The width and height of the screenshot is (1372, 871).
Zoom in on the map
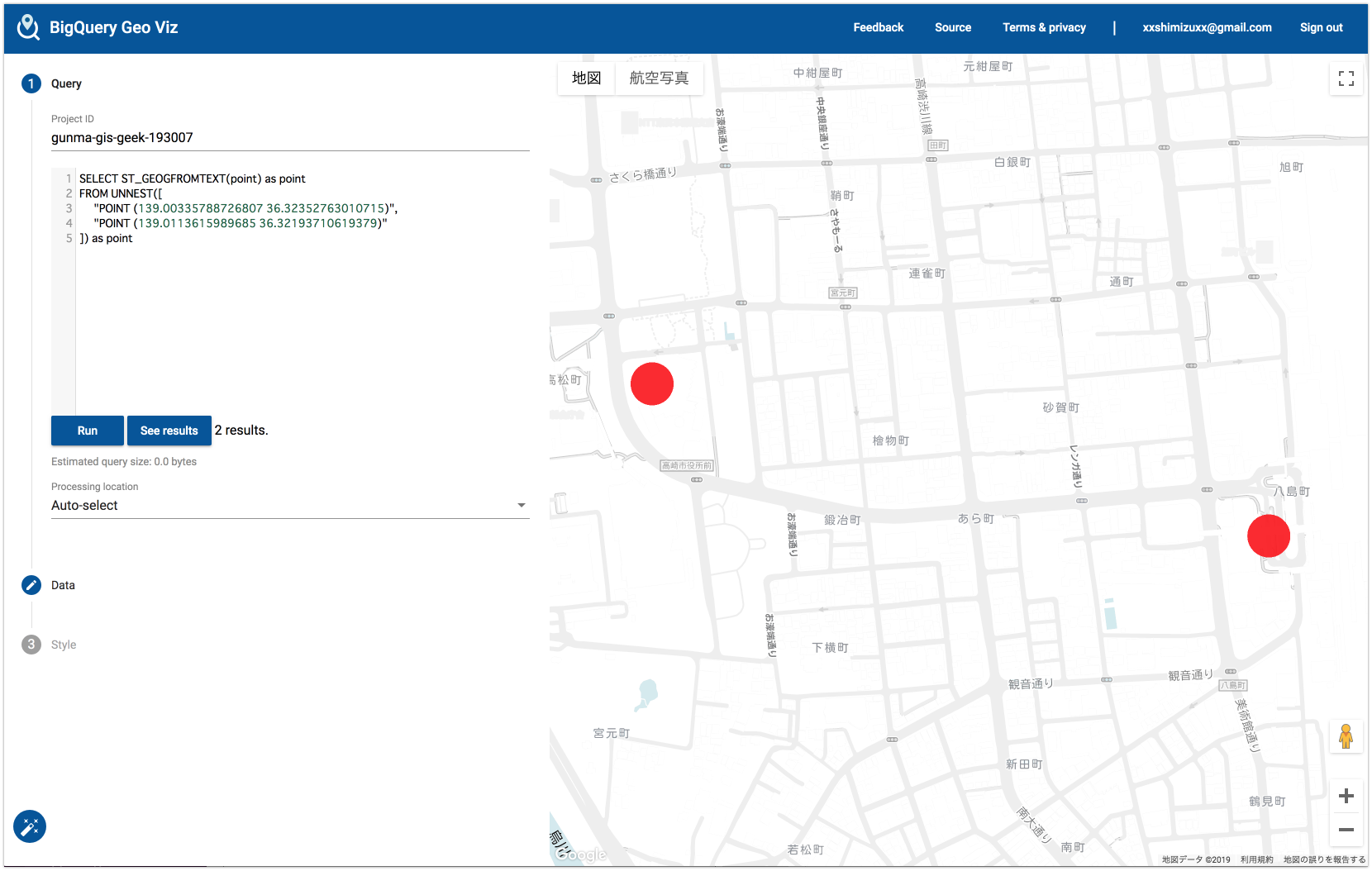[x=1346, y=796]
